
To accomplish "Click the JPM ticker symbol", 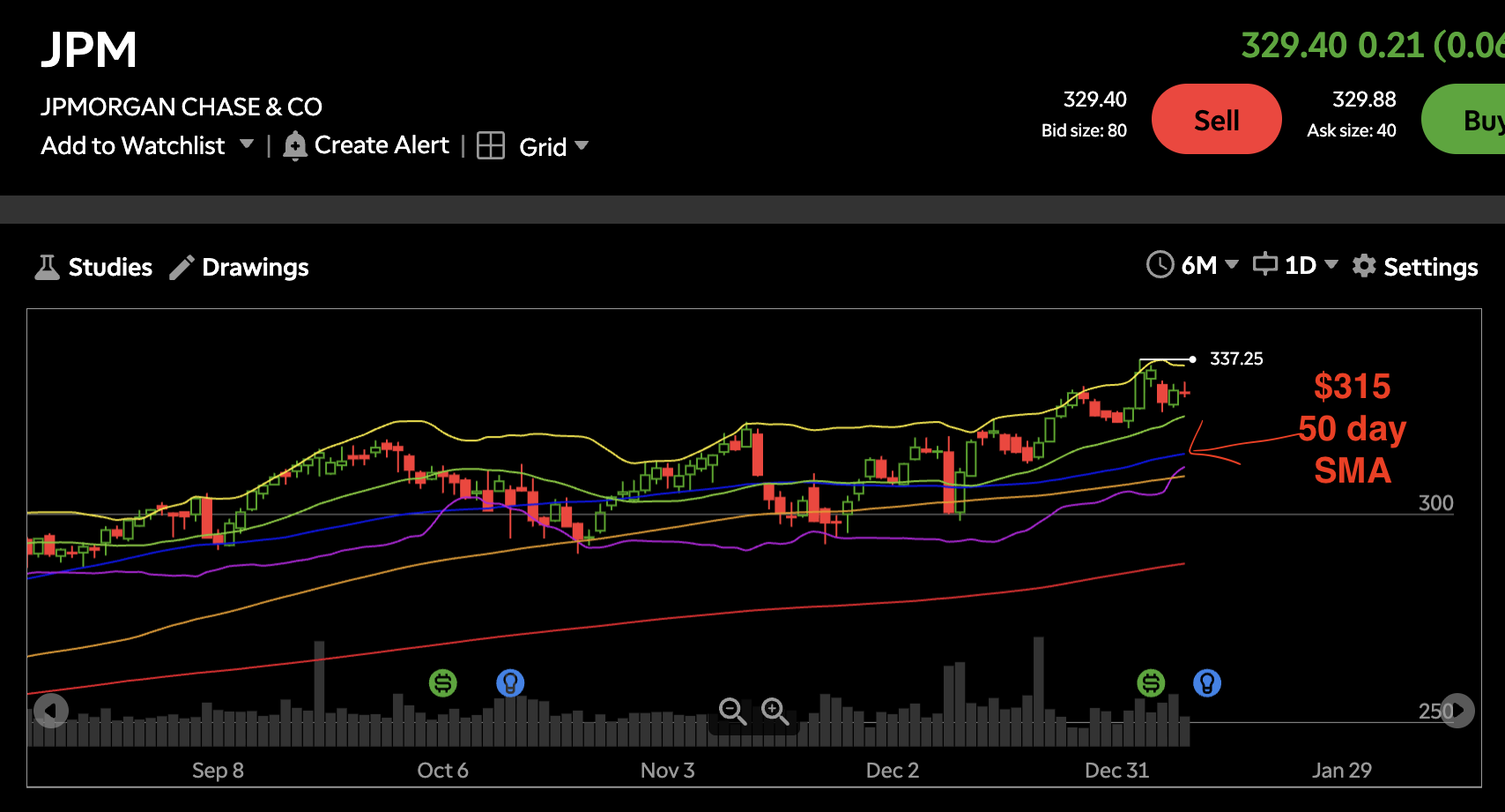I will point(89,49).
